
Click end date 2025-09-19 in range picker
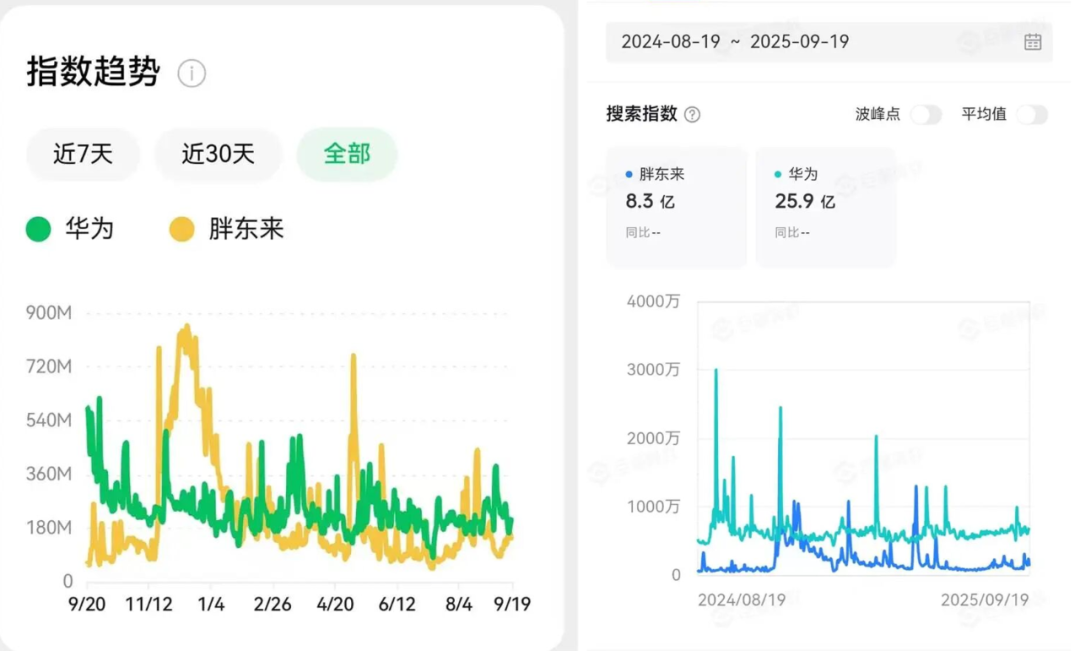coord(799,42)
